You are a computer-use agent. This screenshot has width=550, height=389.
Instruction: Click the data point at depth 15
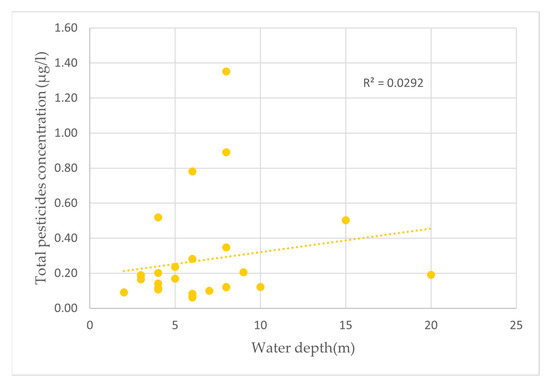pos(346,220)
